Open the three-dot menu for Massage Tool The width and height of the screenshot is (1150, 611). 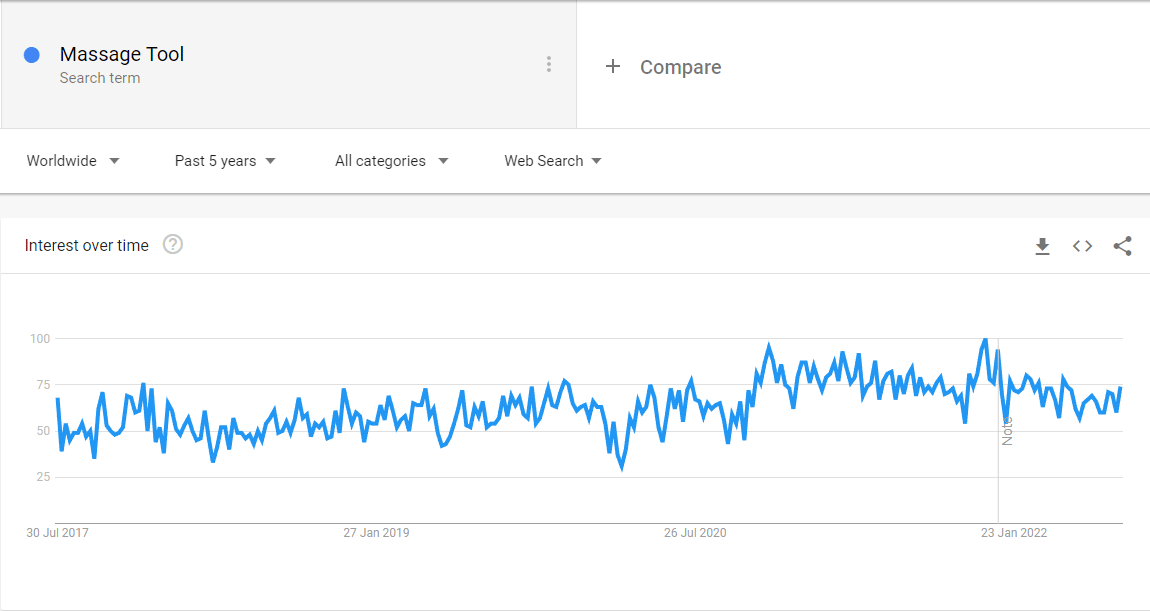(549, 65)
